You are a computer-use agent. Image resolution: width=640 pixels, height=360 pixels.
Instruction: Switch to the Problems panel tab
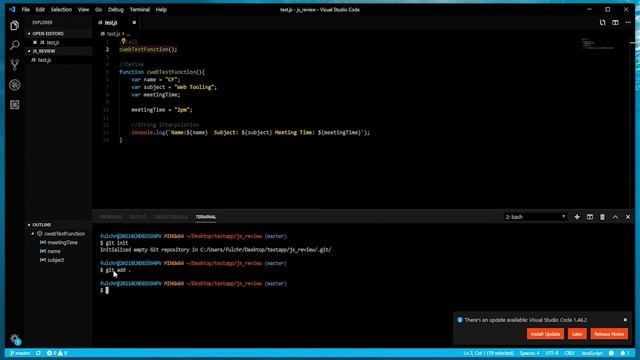click(x=111, y=217)
